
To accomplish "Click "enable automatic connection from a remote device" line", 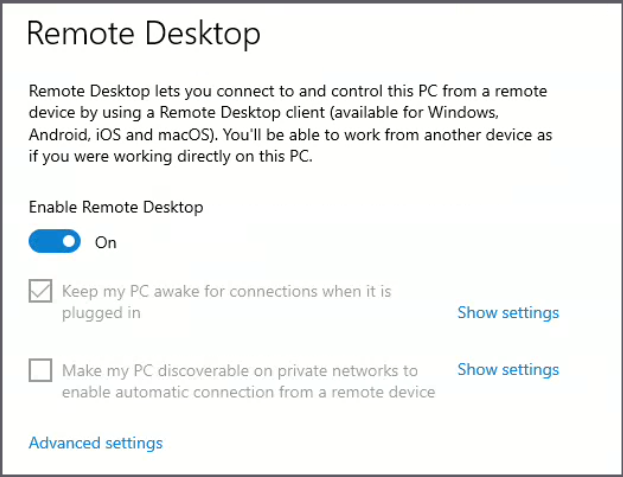I will 248,392.
